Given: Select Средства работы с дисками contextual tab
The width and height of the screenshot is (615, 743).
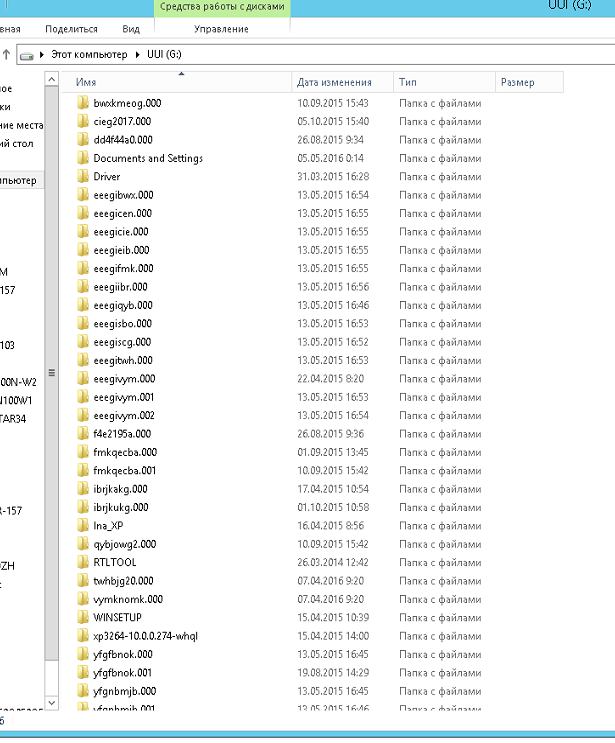Looking at the screenshot, I should click(222, 7).
